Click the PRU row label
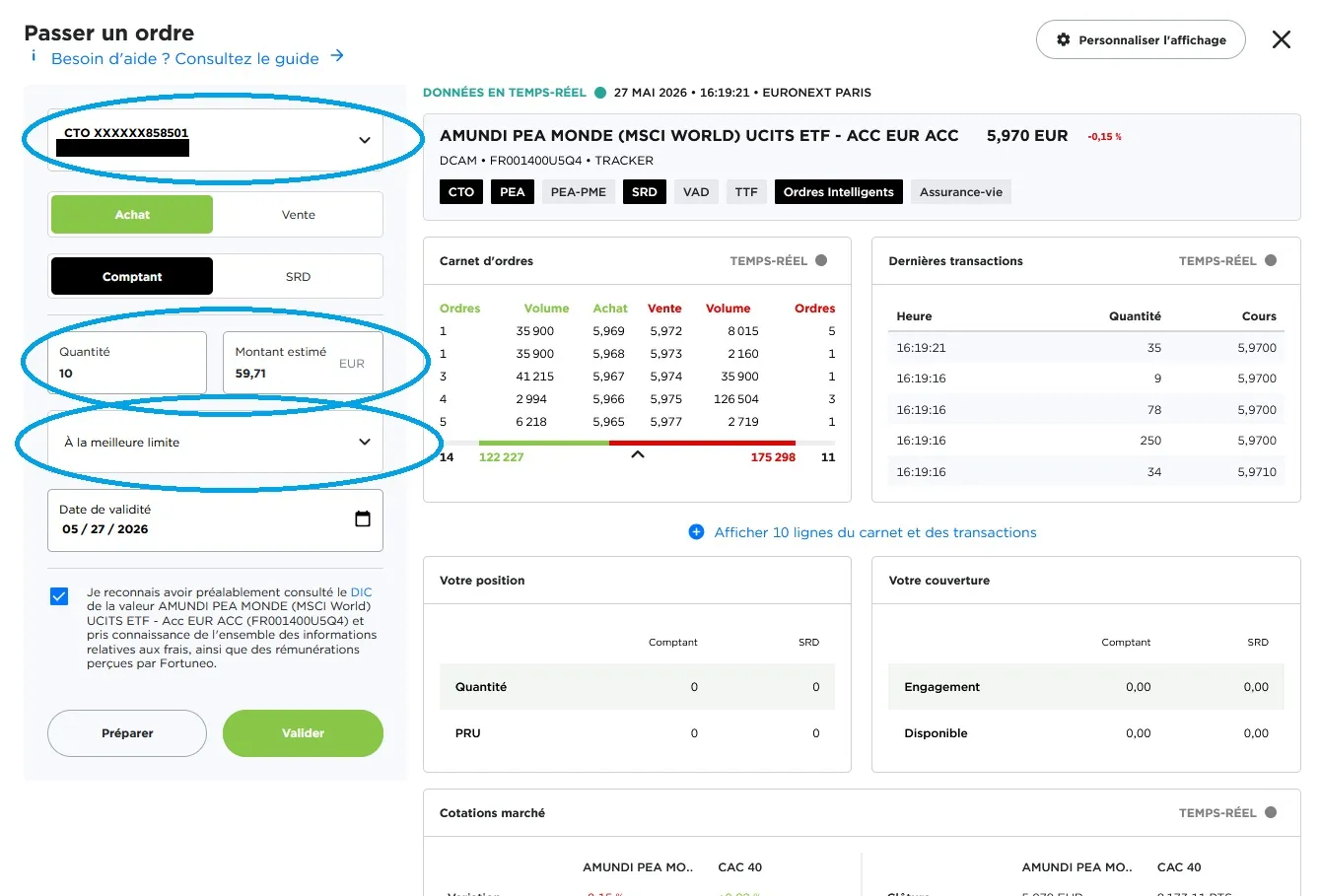1320x896 pixels. coord(467,733)
